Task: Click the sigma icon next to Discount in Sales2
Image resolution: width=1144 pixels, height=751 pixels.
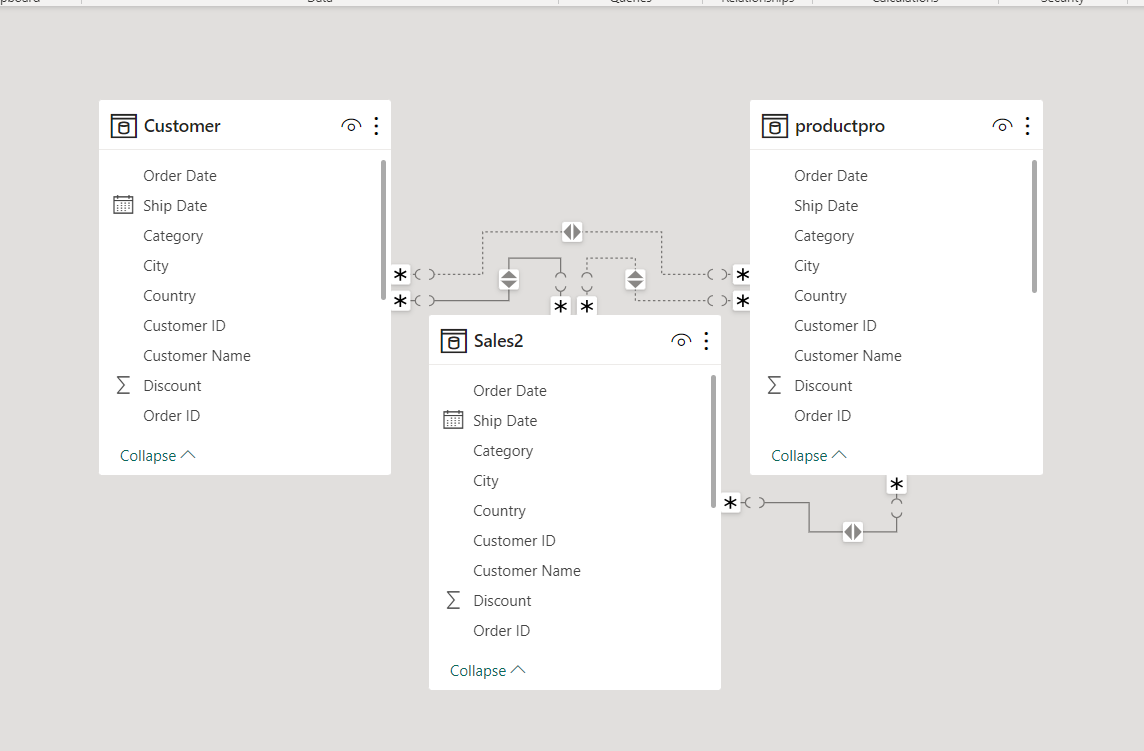Action: point(452,600)
